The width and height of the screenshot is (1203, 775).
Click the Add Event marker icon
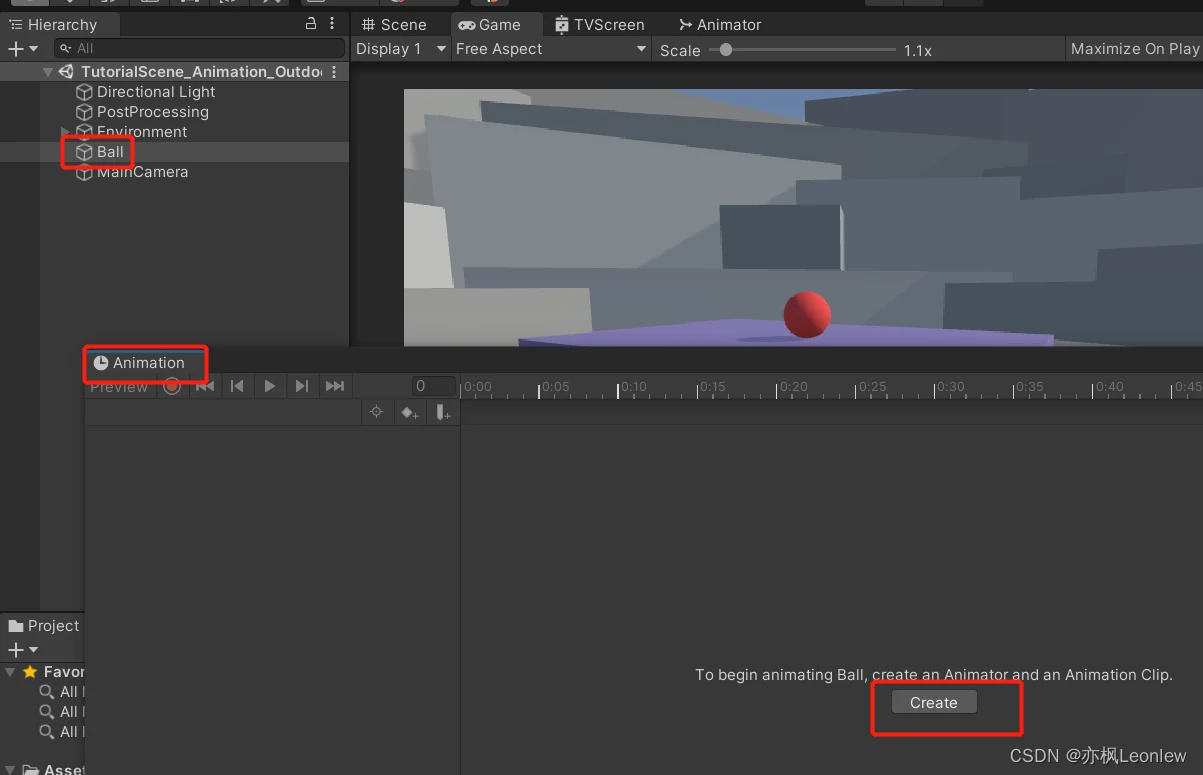click(443, 412)
